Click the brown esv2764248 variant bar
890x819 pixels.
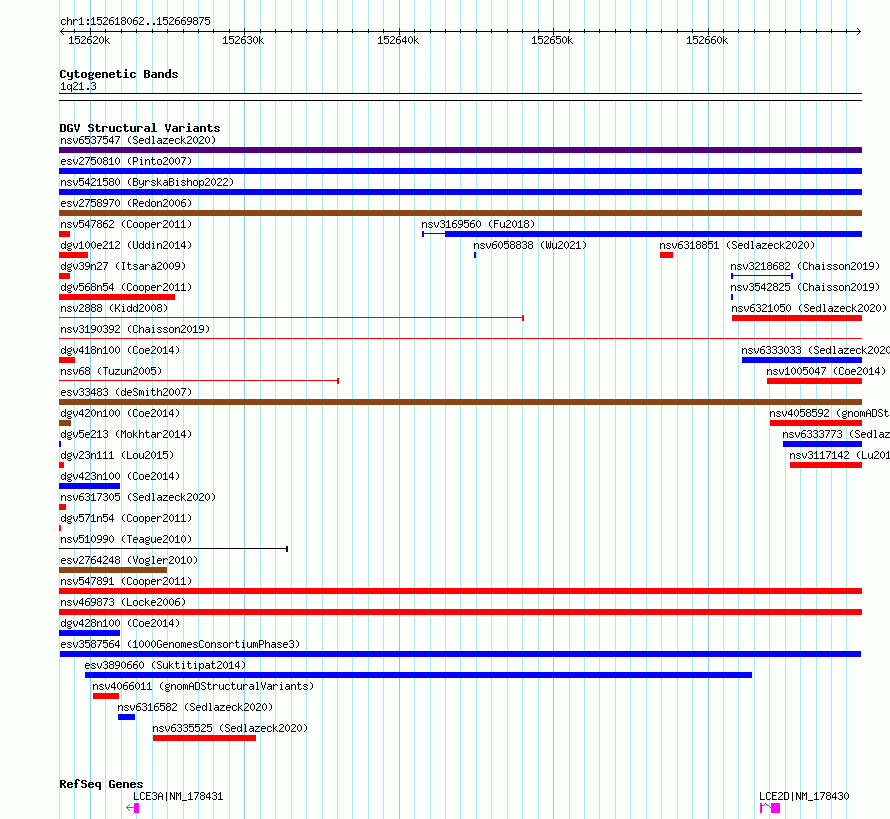pos(113,570)
